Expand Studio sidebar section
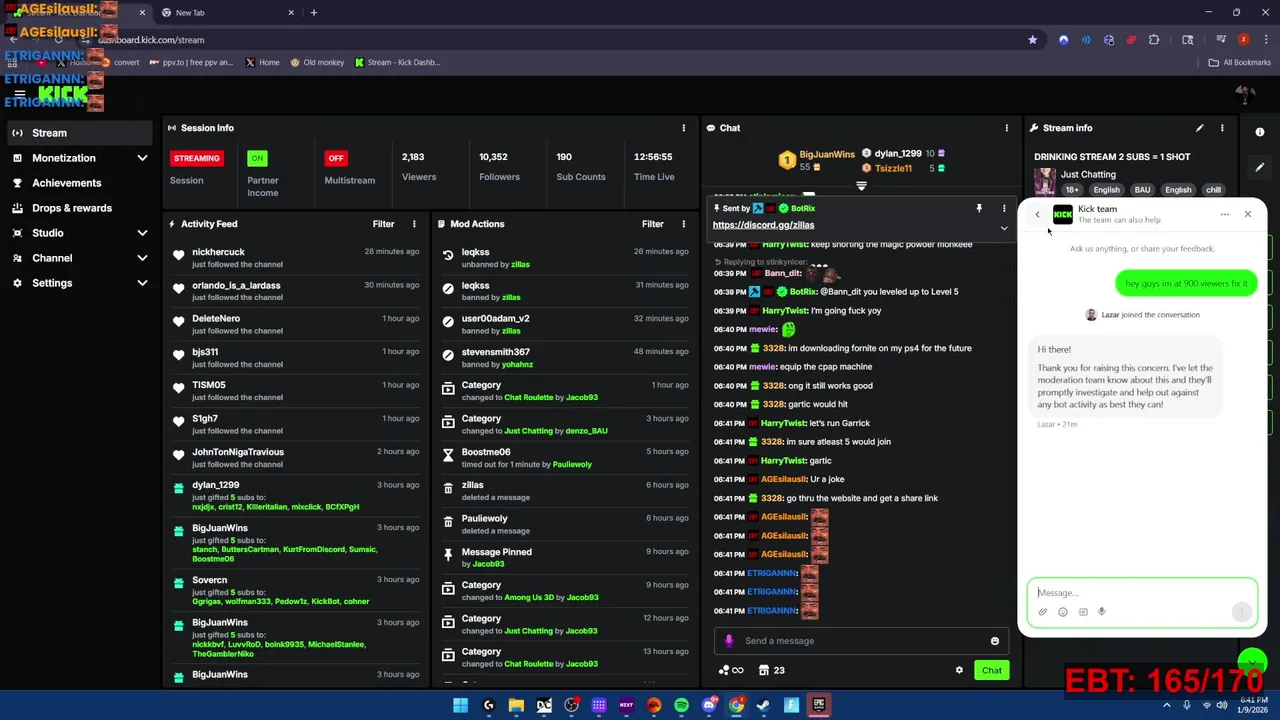The height and width of the screenshot is (720, 1280). pyautogui.click(x=142, y=233)
